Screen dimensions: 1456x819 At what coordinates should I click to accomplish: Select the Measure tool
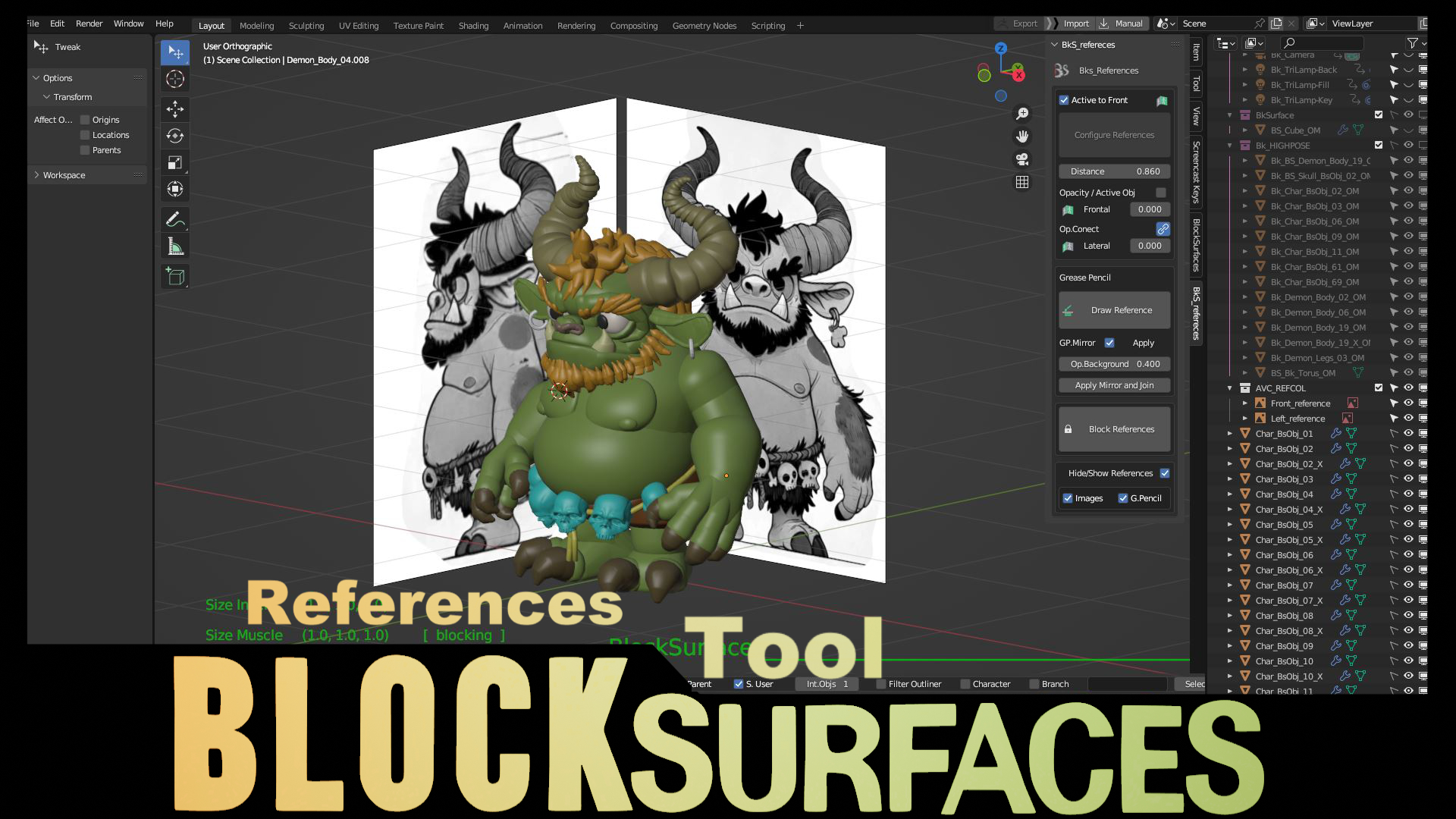(x=175, y=246)
